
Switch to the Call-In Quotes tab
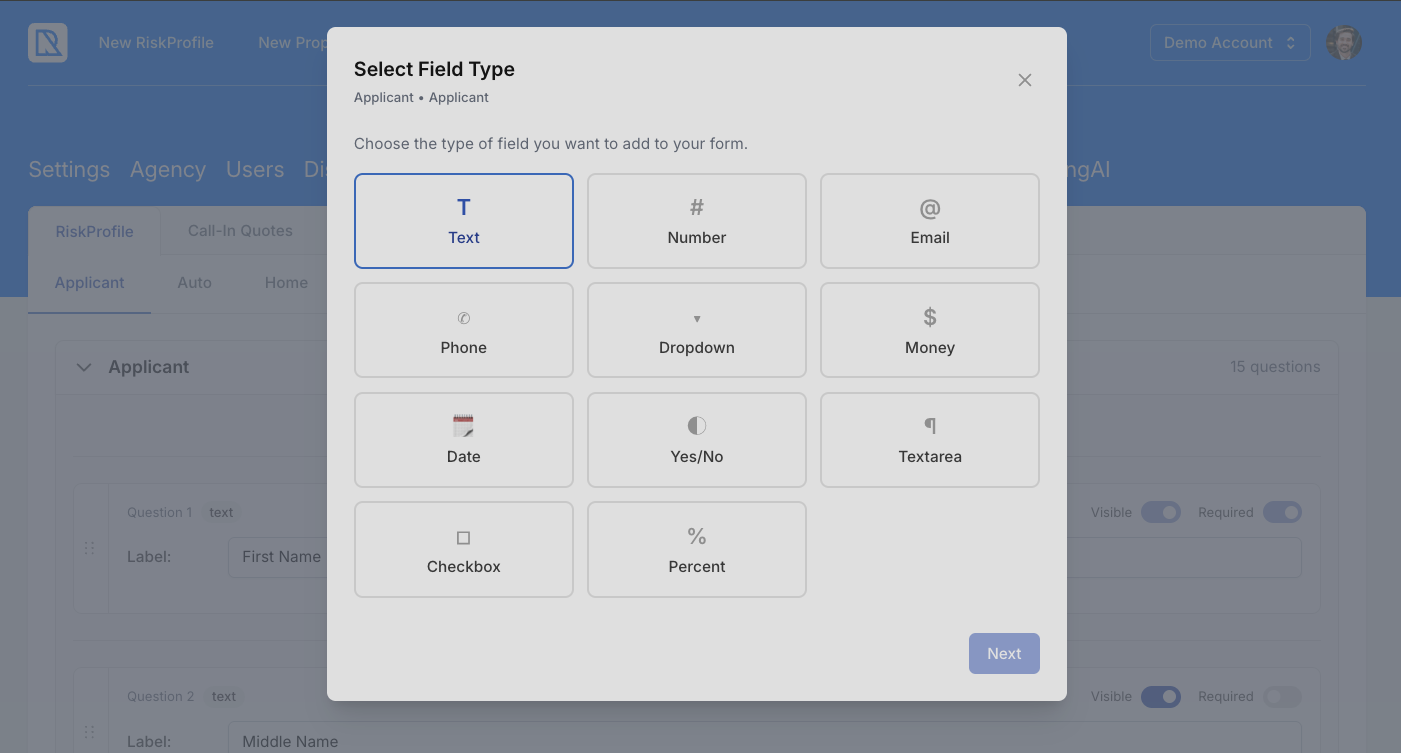pyautogui.click(x=240, y=231)
